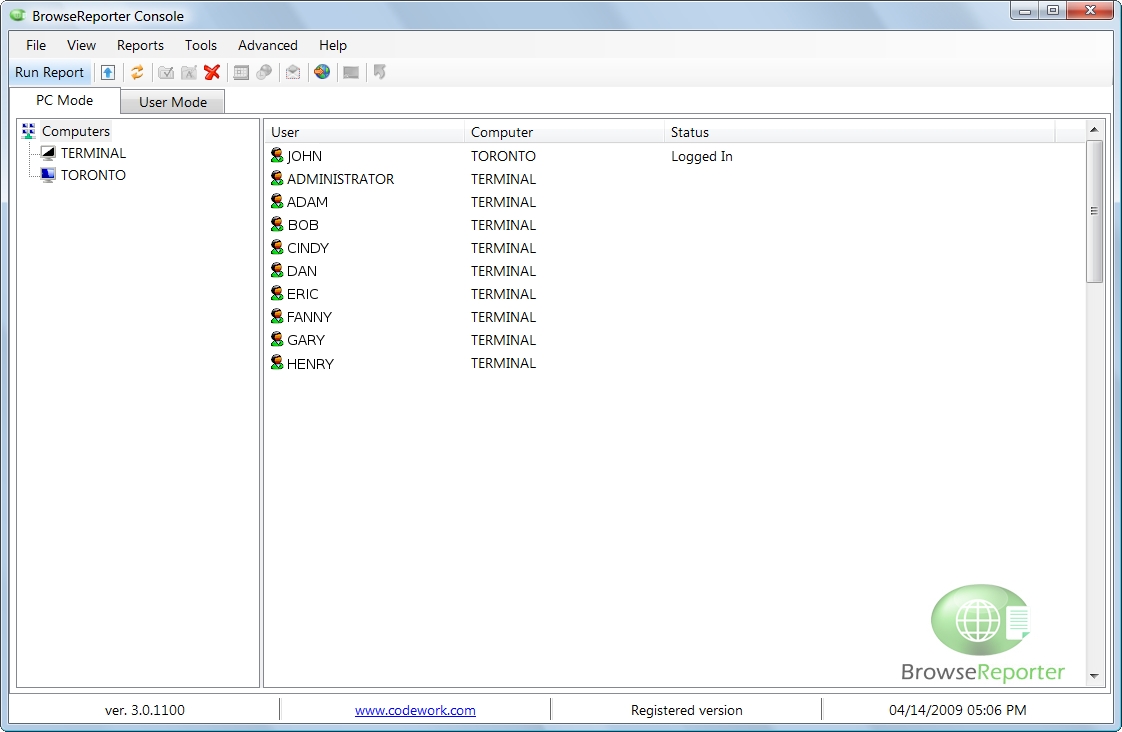The image size is (1122, 732).
Task: Click TERMINAL cell in the HENRY row
Action: pyautogui.click(x=503, y=363)
